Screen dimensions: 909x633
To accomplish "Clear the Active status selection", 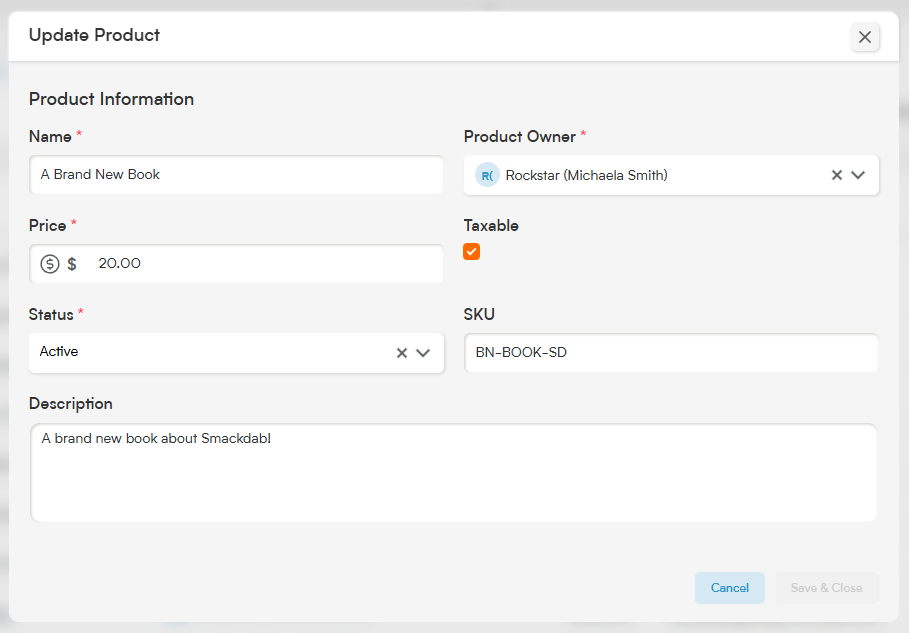I will [402, 352].
